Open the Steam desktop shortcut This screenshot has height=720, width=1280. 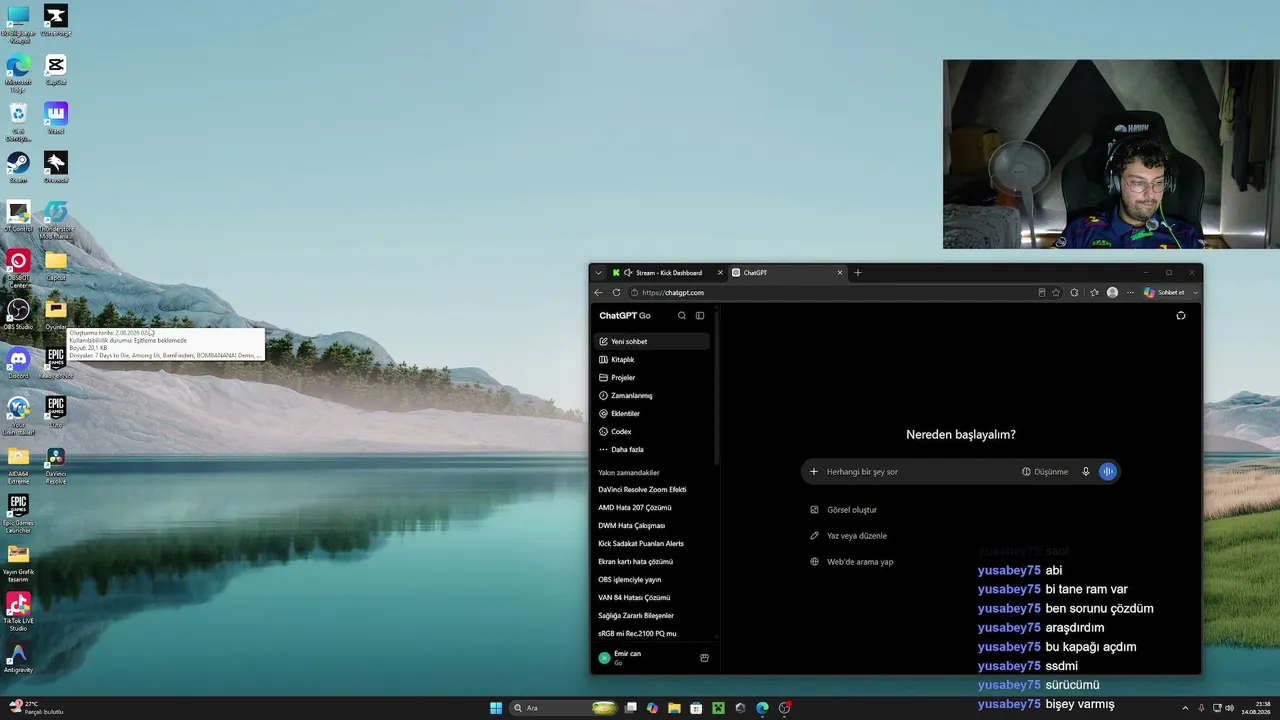coord(18,166)
